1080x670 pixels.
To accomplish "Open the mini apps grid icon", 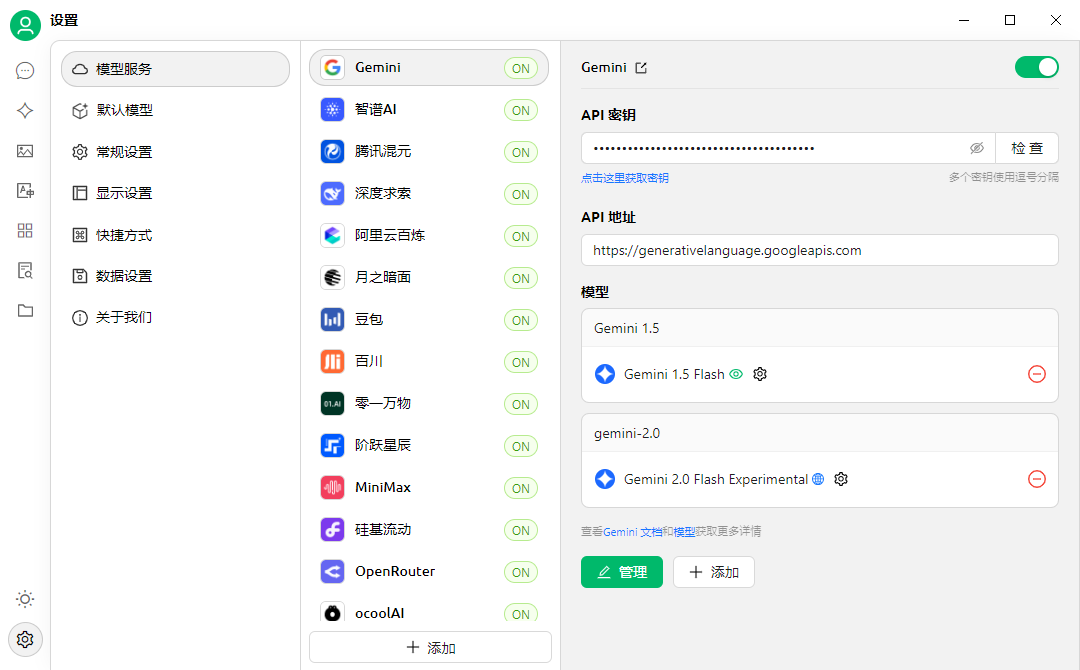I will point(25,231).
